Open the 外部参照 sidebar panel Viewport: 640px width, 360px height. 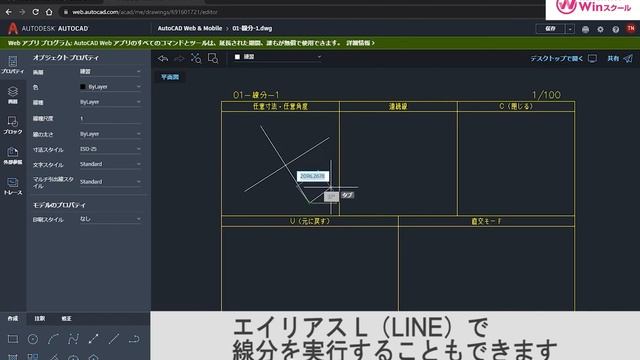(x=13, y=156)
